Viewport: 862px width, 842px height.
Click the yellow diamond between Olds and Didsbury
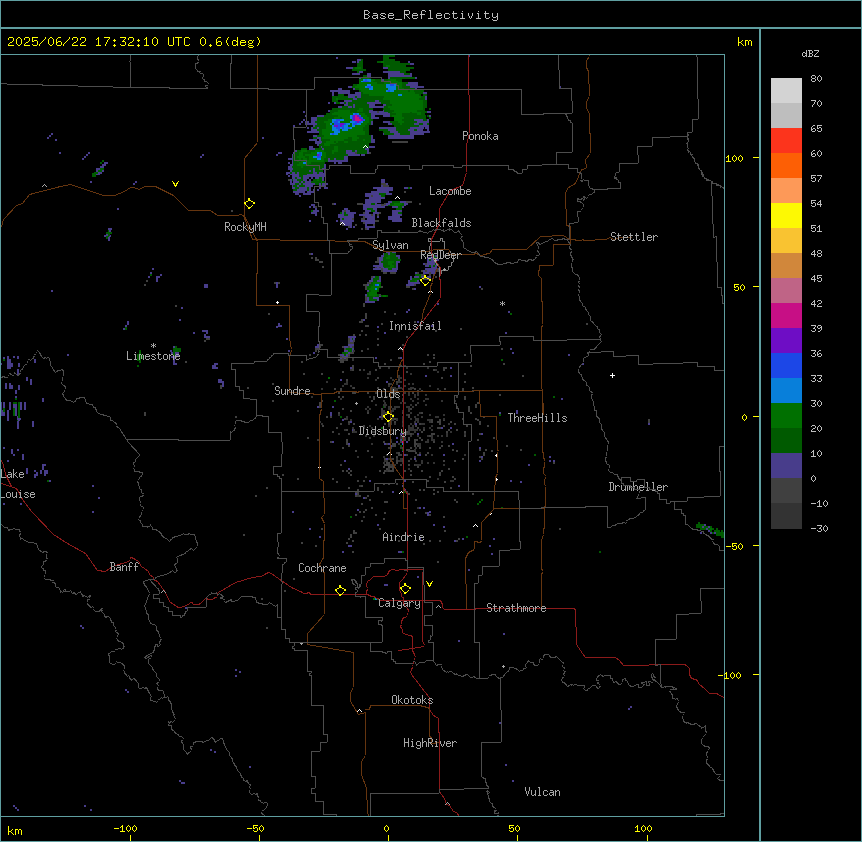point(388,417)
